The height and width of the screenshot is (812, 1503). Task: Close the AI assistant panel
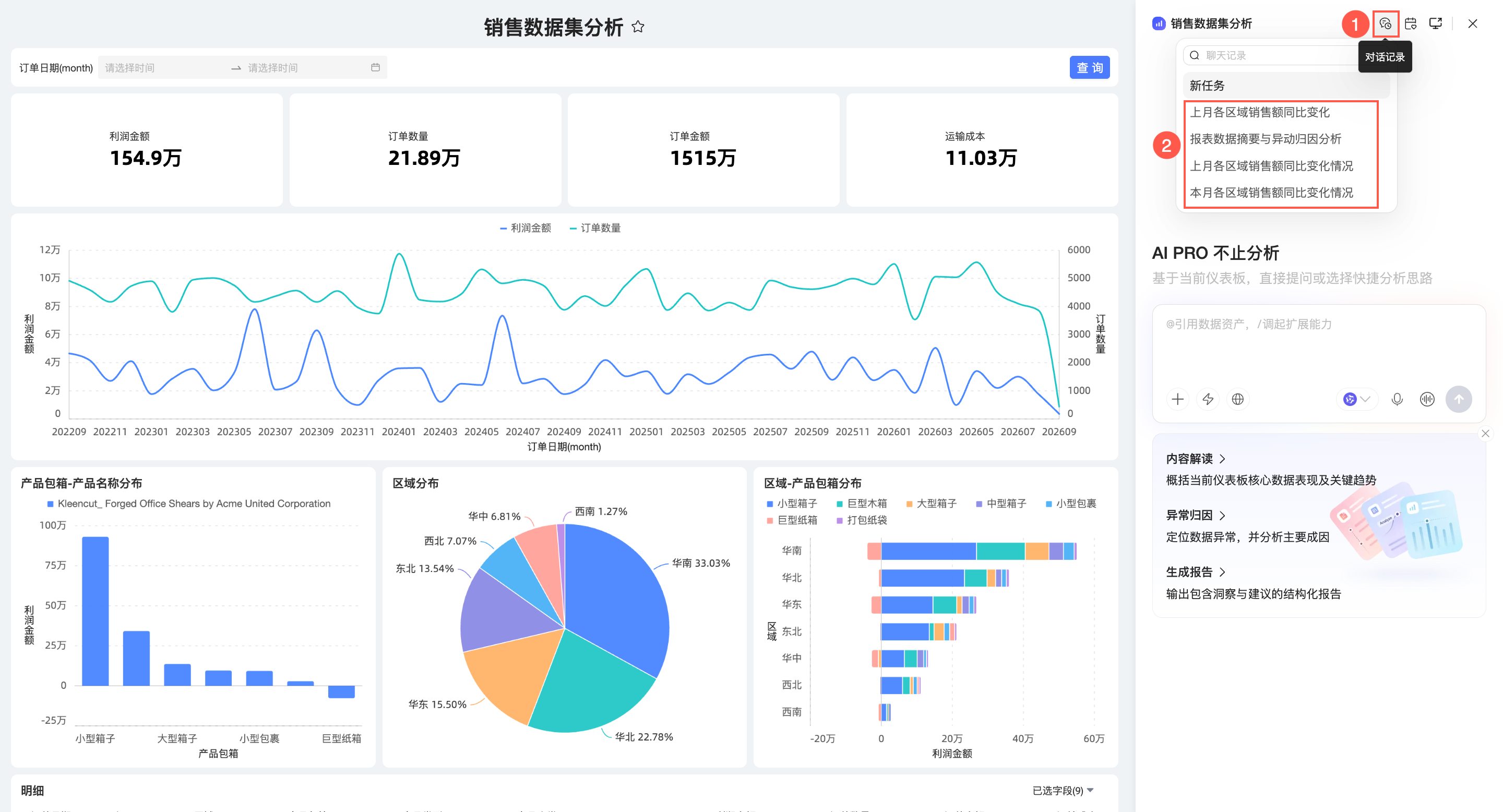click(x=1473, y=24)
